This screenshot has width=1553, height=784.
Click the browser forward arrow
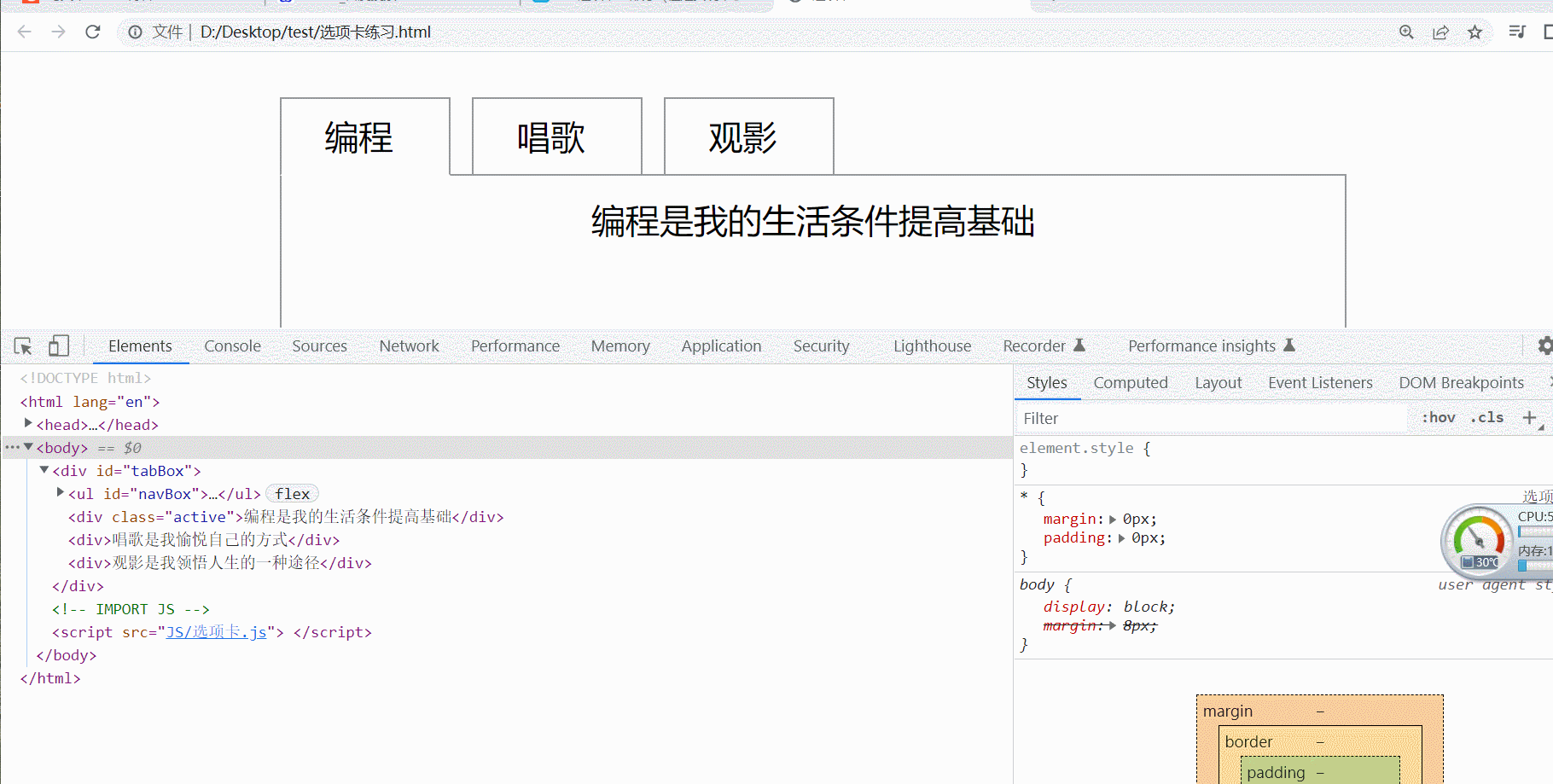tap(58, 32)
